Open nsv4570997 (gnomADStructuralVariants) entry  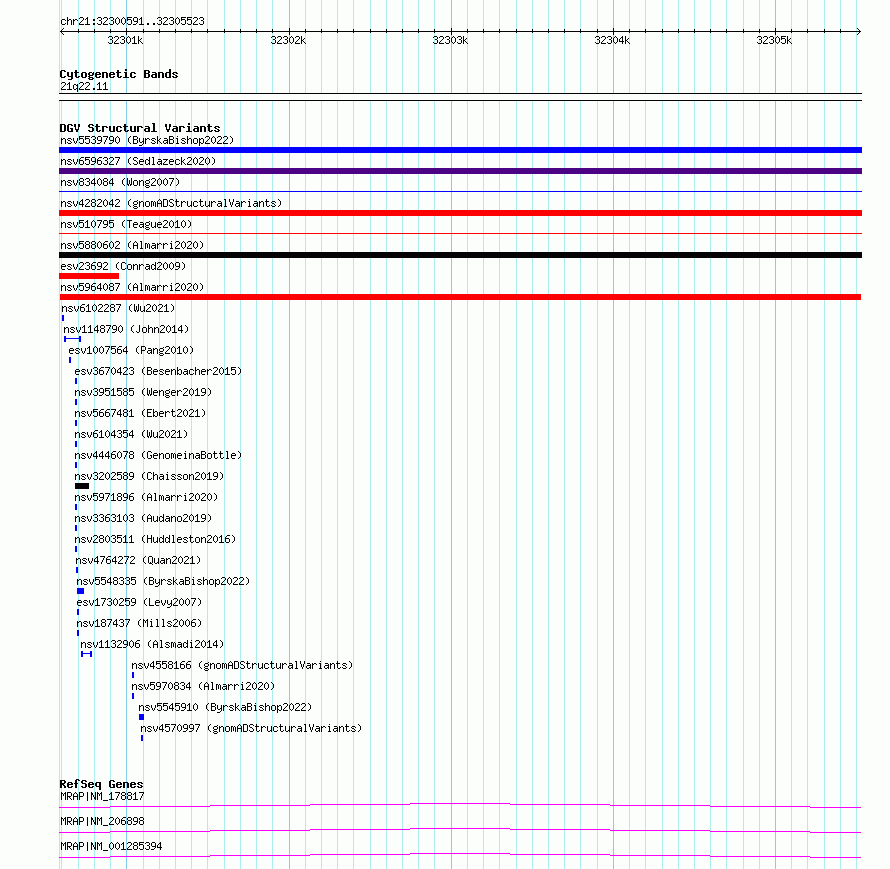251,728
